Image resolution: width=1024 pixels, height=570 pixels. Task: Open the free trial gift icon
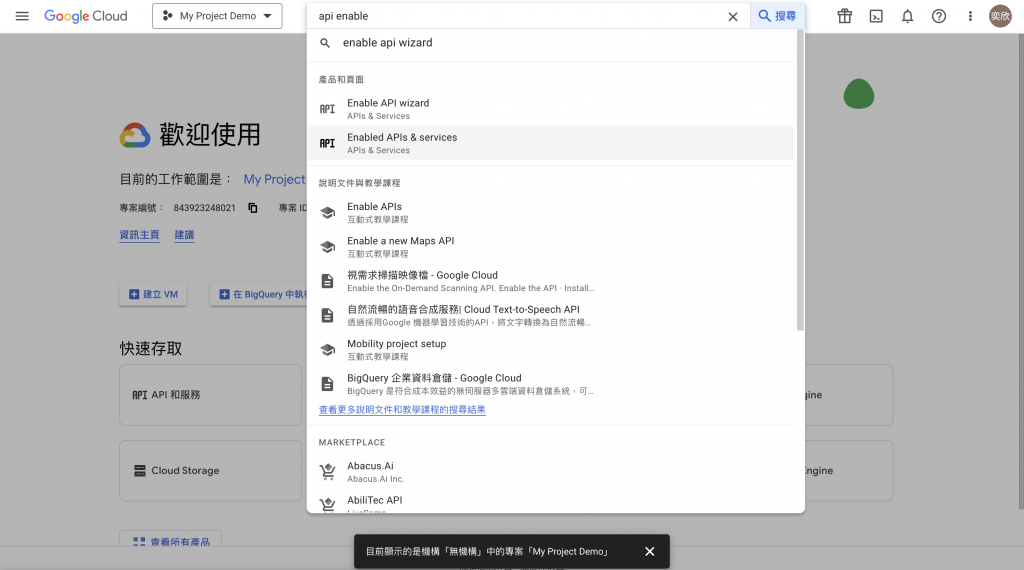coord(844,16)
